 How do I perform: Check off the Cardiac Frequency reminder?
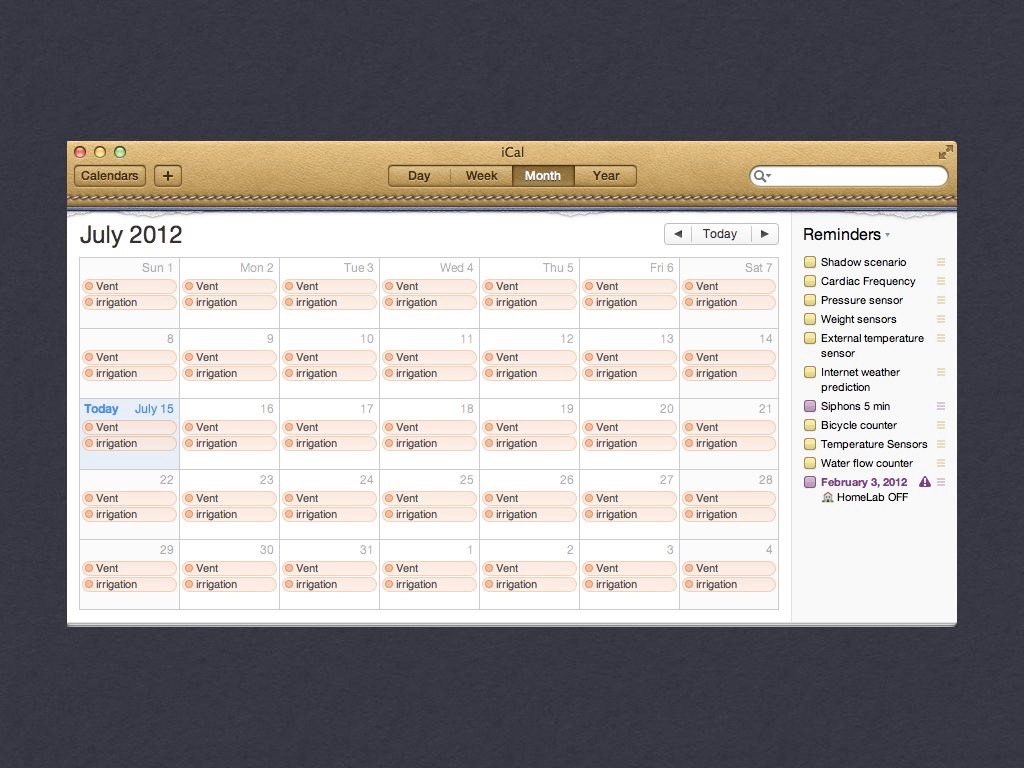(810, 281)
